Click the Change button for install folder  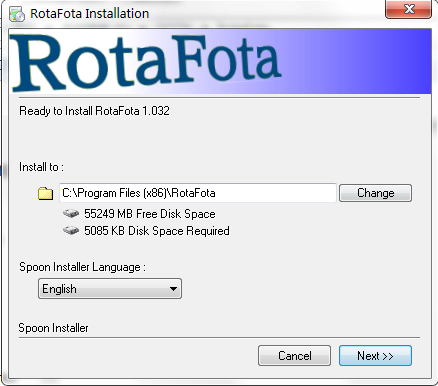[x=375, y=193]
